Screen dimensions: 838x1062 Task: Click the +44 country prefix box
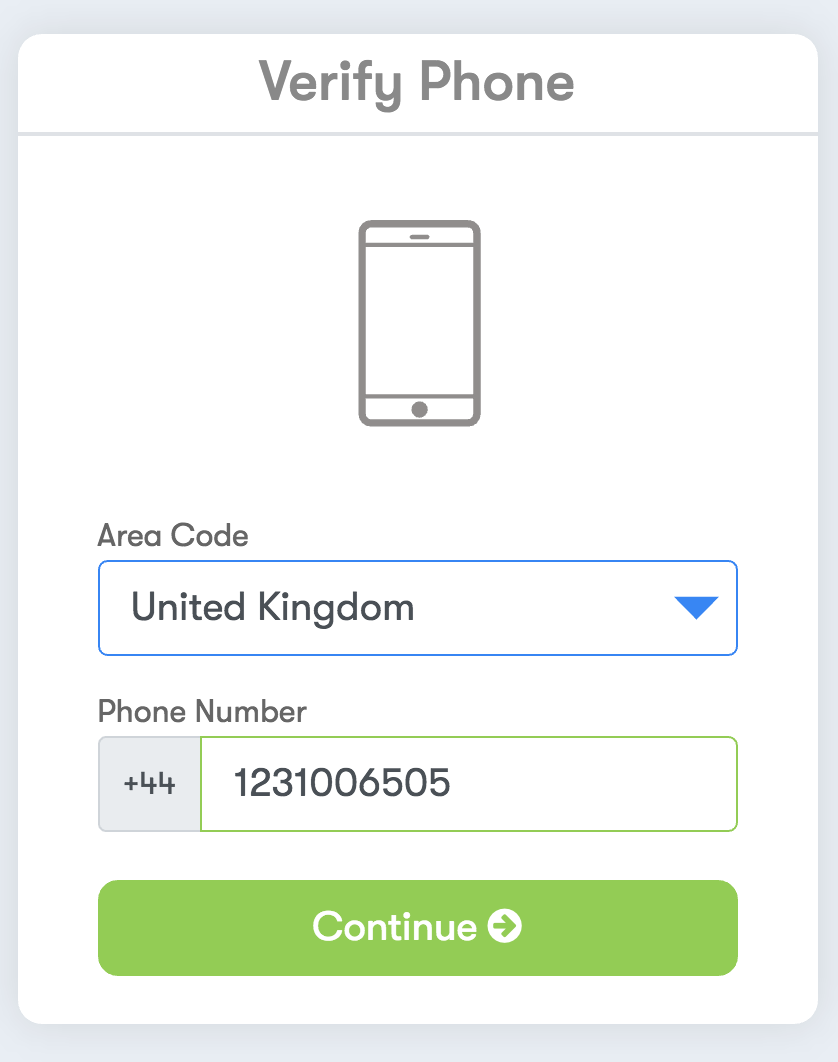tap(150, 784)
